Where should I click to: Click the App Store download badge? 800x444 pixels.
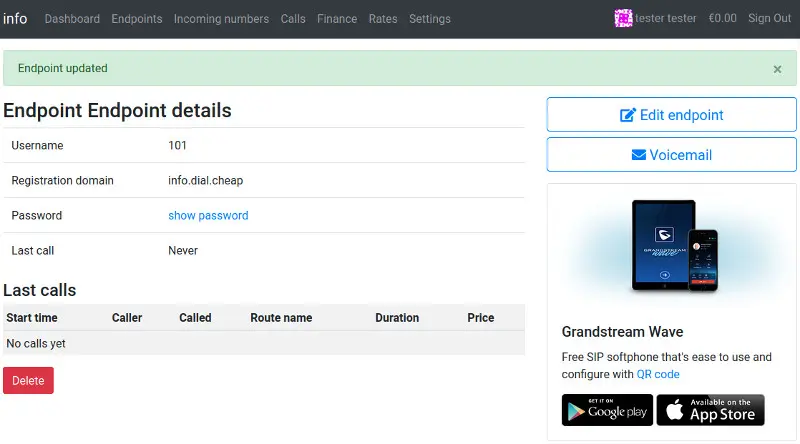tap(710, 410)
